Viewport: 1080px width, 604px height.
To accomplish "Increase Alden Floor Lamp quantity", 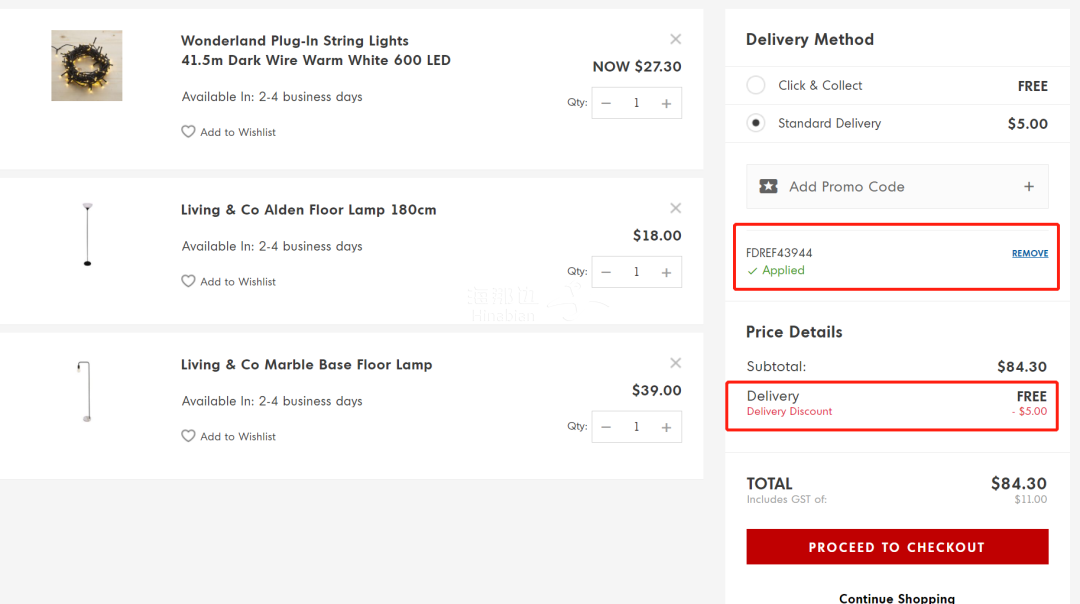I will (666, 272).
